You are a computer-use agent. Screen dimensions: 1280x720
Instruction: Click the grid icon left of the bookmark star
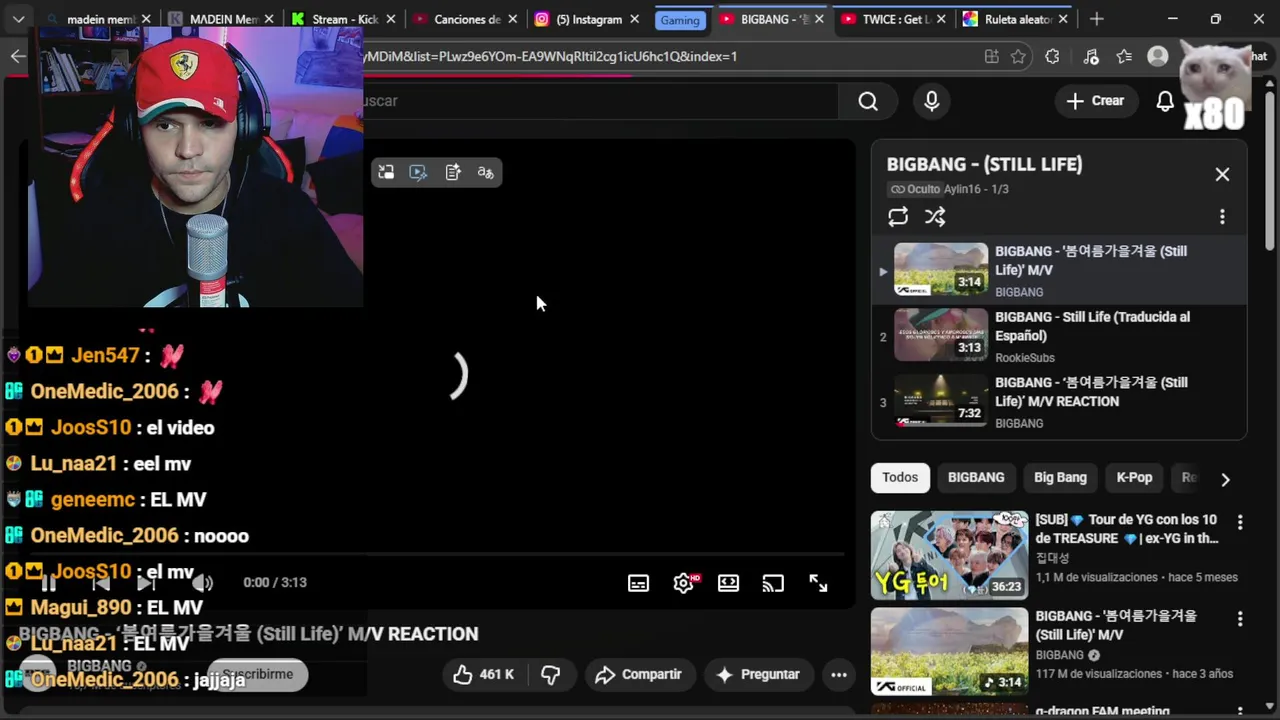click(991, 57)
